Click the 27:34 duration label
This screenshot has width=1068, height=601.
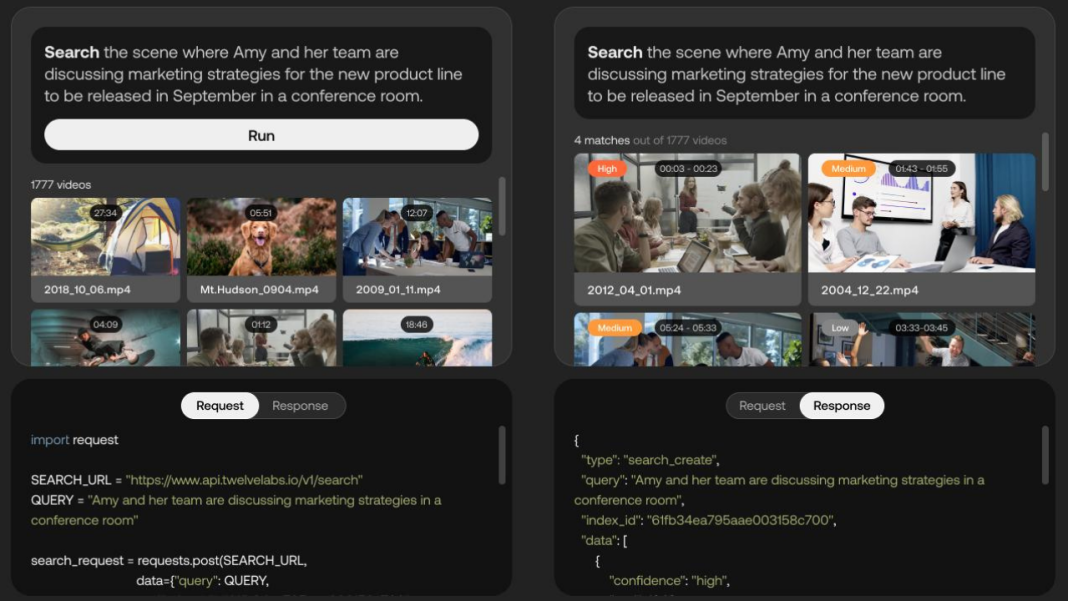coord(105,213)
